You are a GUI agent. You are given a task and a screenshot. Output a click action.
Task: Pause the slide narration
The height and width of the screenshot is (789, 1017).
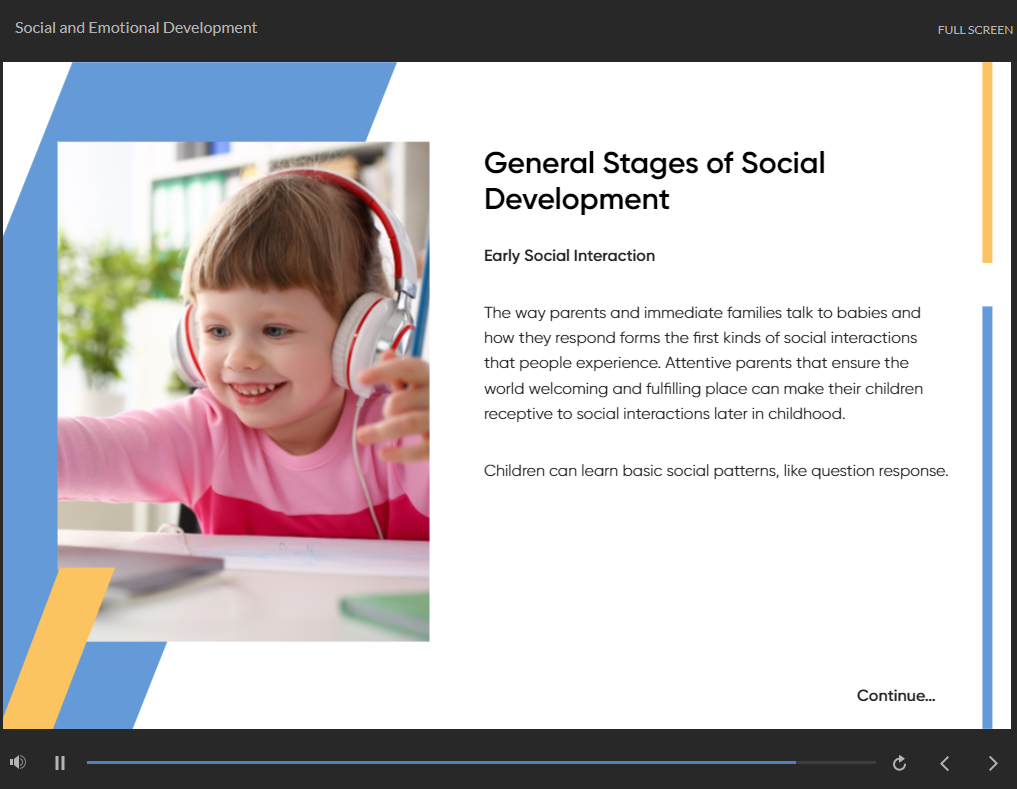59,762
